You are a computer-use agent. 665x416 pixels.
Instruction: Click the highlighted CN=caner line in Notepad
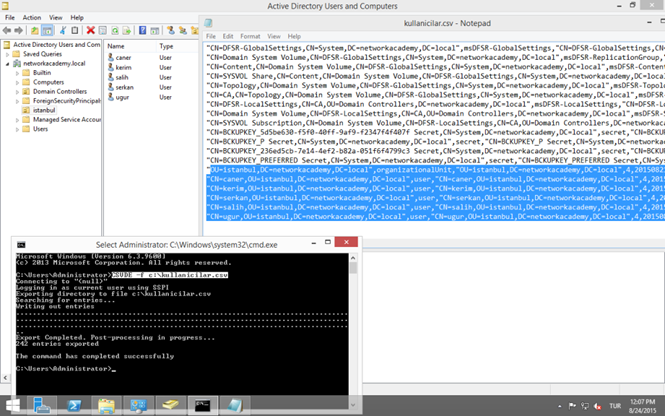436,179
